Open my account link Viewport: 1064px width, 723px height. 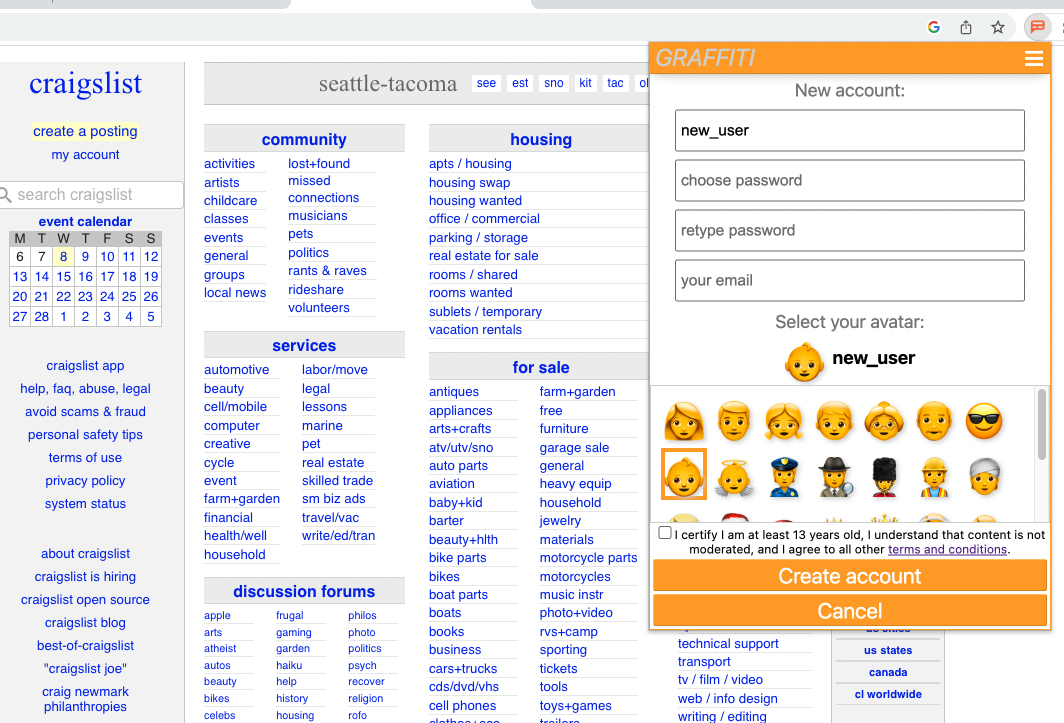(86, 155)
